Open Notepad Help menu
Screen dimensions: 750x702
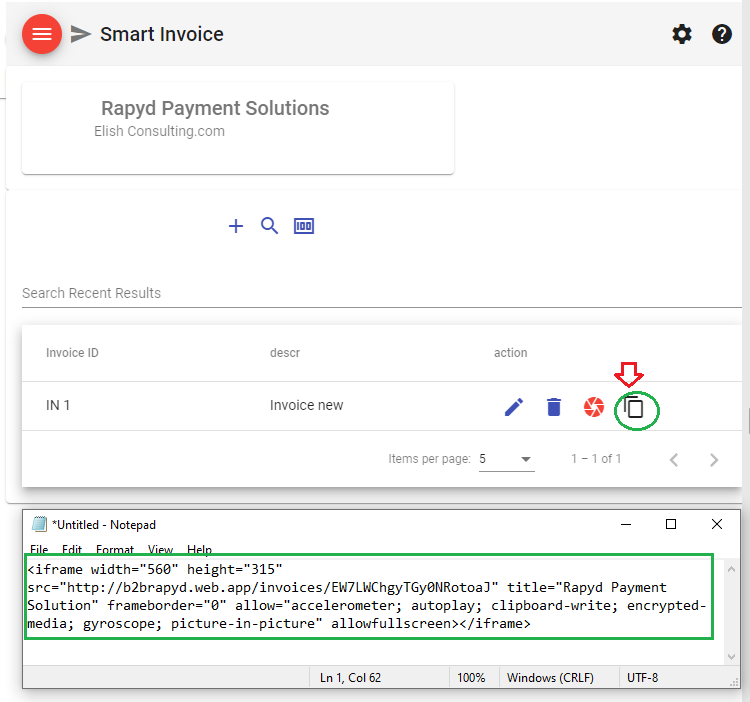point(199,549)
